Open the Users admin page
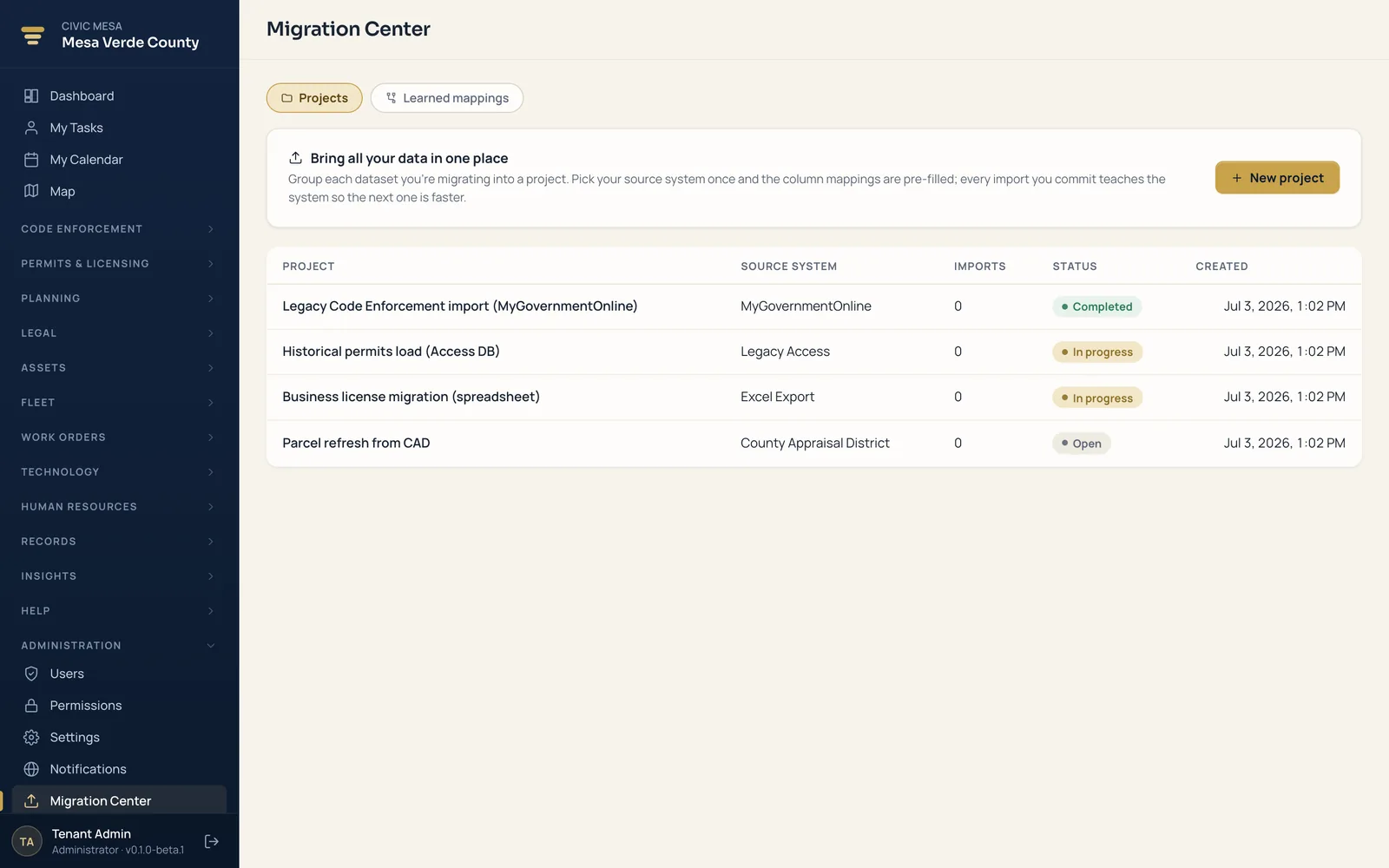Viewport: 1389px width, 868px height. [x=119, y=674]
